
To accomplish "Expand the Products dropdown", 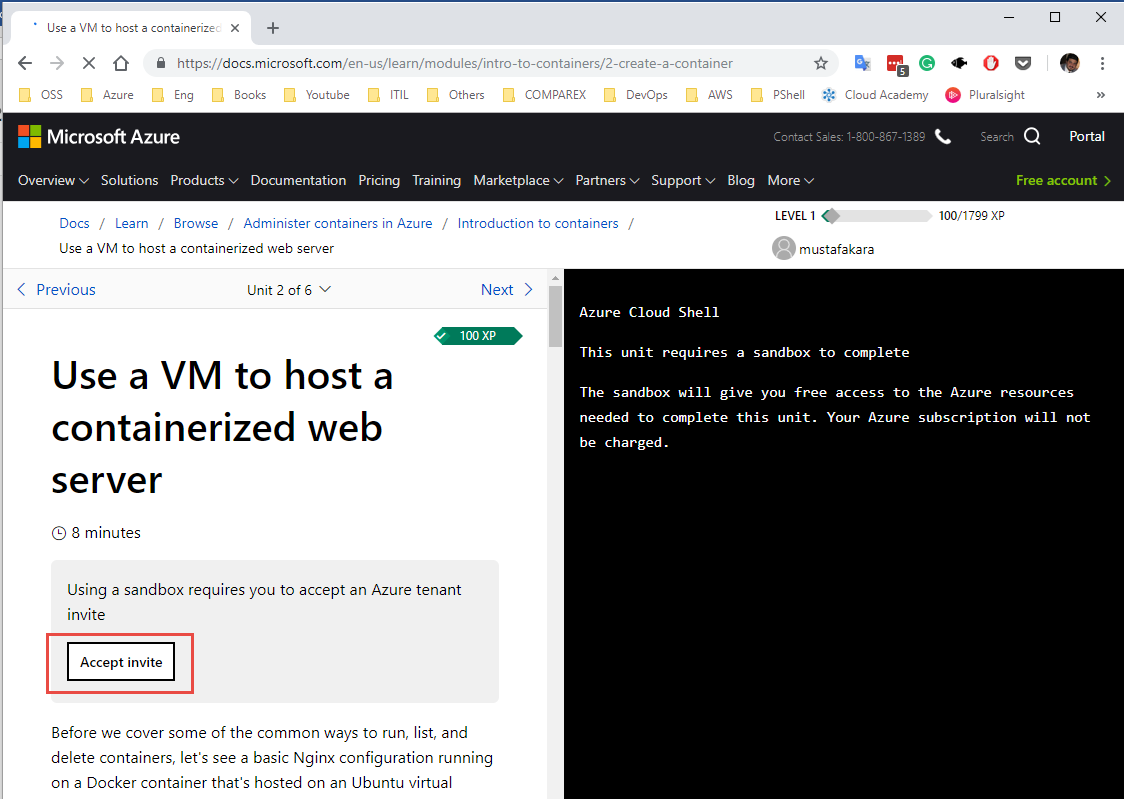I will [x=204, y=181].
